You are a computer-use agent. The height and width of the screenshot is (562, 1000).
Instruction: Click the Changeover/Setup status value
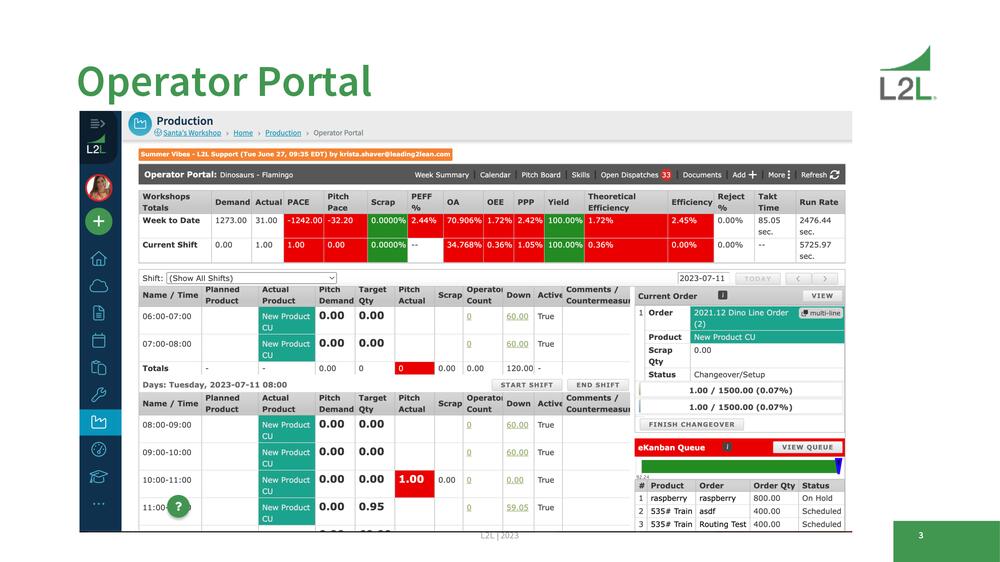[x=729, y=374]
